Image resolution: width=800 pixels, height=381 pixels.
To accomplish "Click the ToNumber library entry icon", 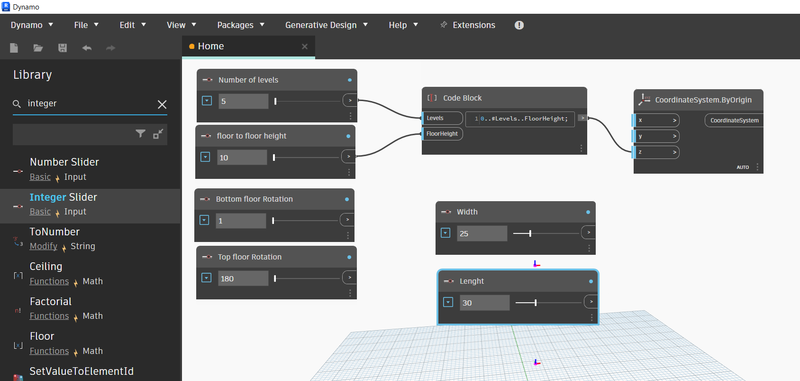I will pyautogui.click(x=18, y=241).
